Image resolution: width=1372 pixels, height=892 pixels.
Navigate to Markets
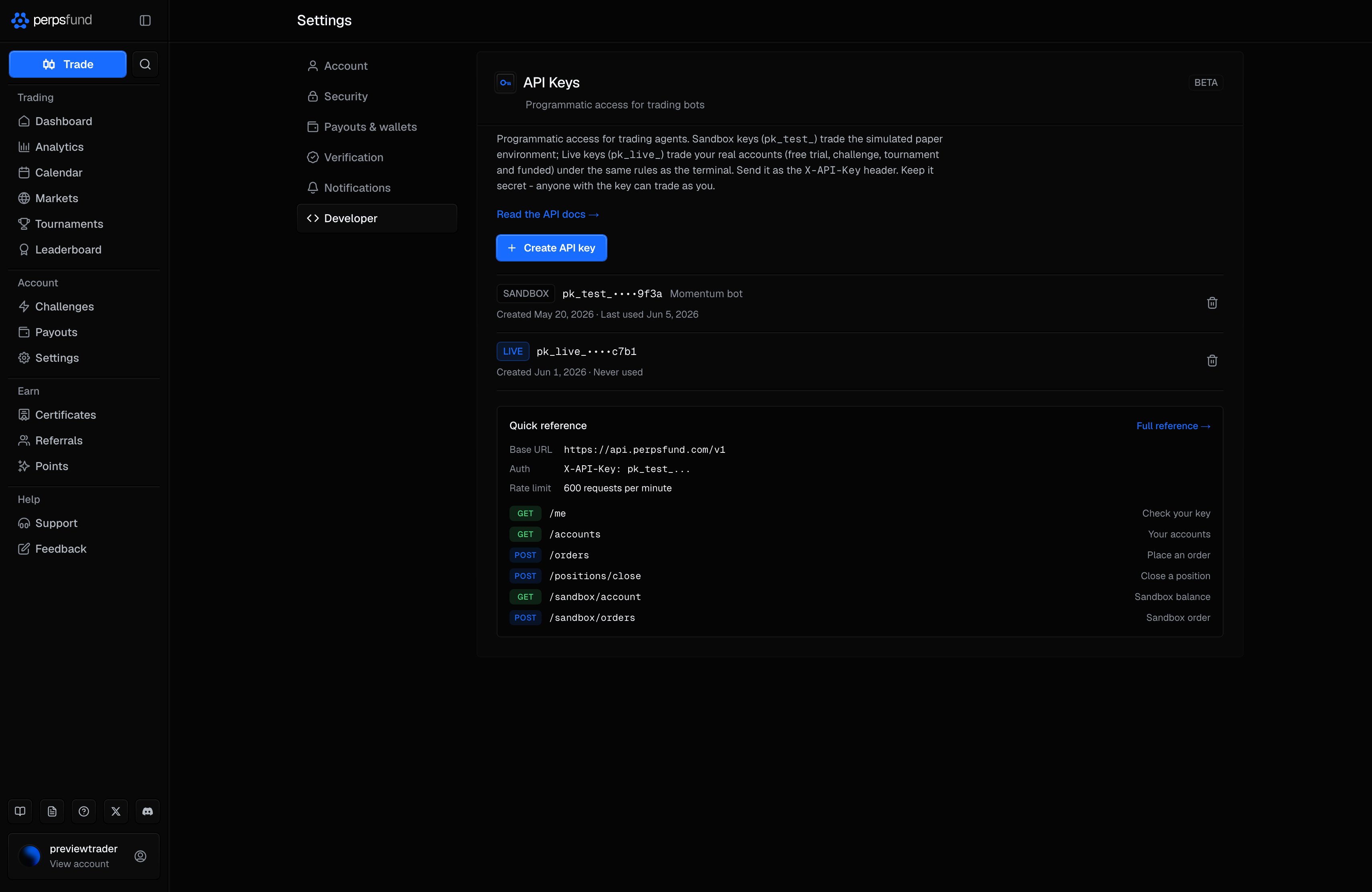(84, 198)
